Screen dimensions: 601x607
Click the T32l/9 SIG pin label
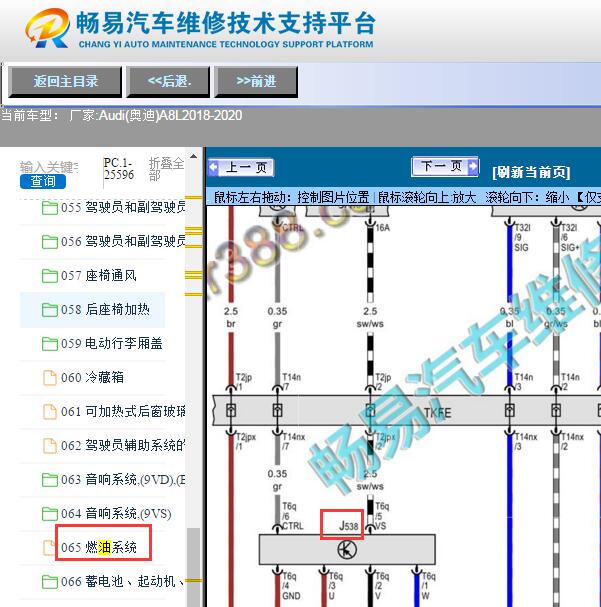point(522,237)
